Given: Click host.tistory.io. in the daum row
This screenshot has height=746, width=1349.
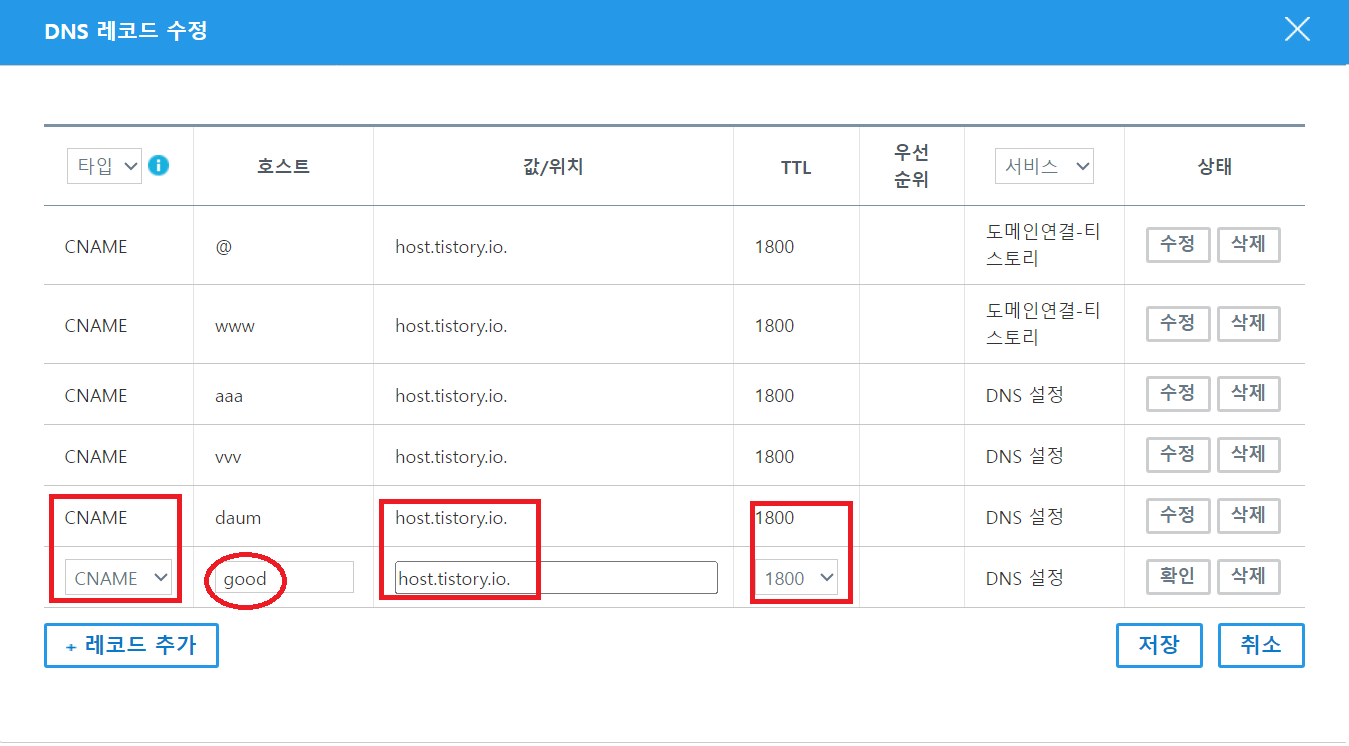Looking at the screenshot, I should [x=451, y=517].
